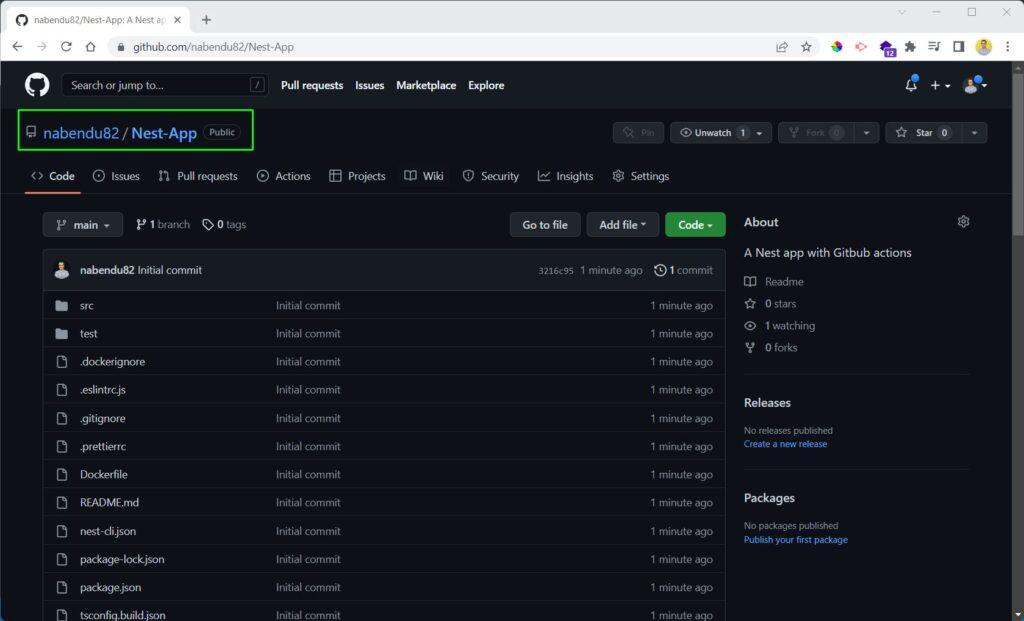Screen dimensions: 1024x621
Task: Open commit hash 3216c95
Action: 556,270
